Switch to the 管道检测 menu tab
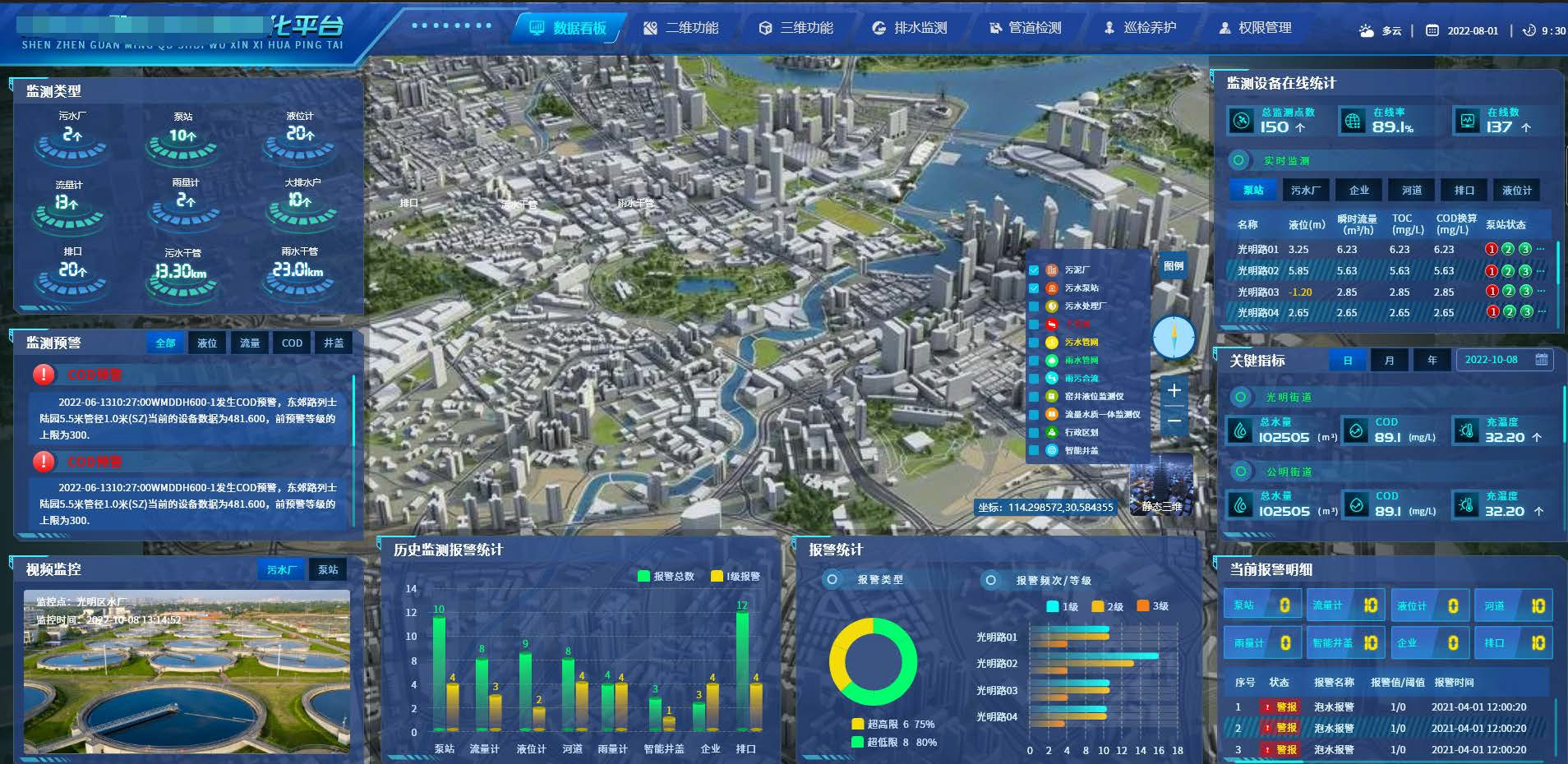 point(1025,28)
